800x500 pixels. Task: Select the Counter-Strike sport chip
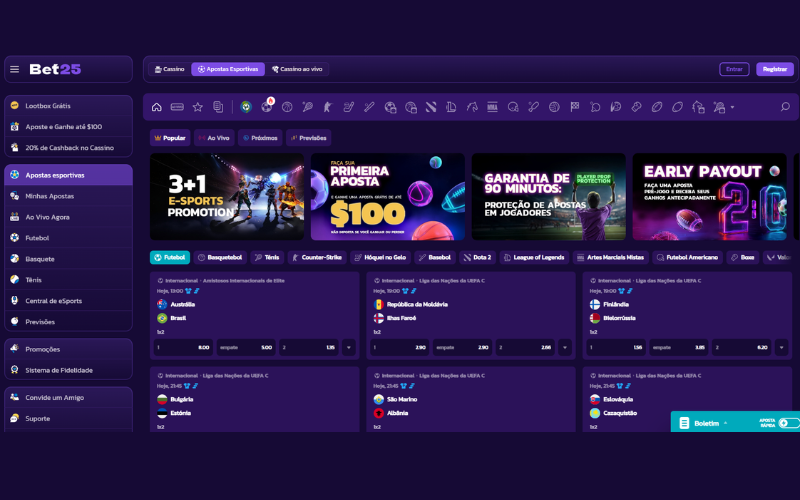(317, 258)
